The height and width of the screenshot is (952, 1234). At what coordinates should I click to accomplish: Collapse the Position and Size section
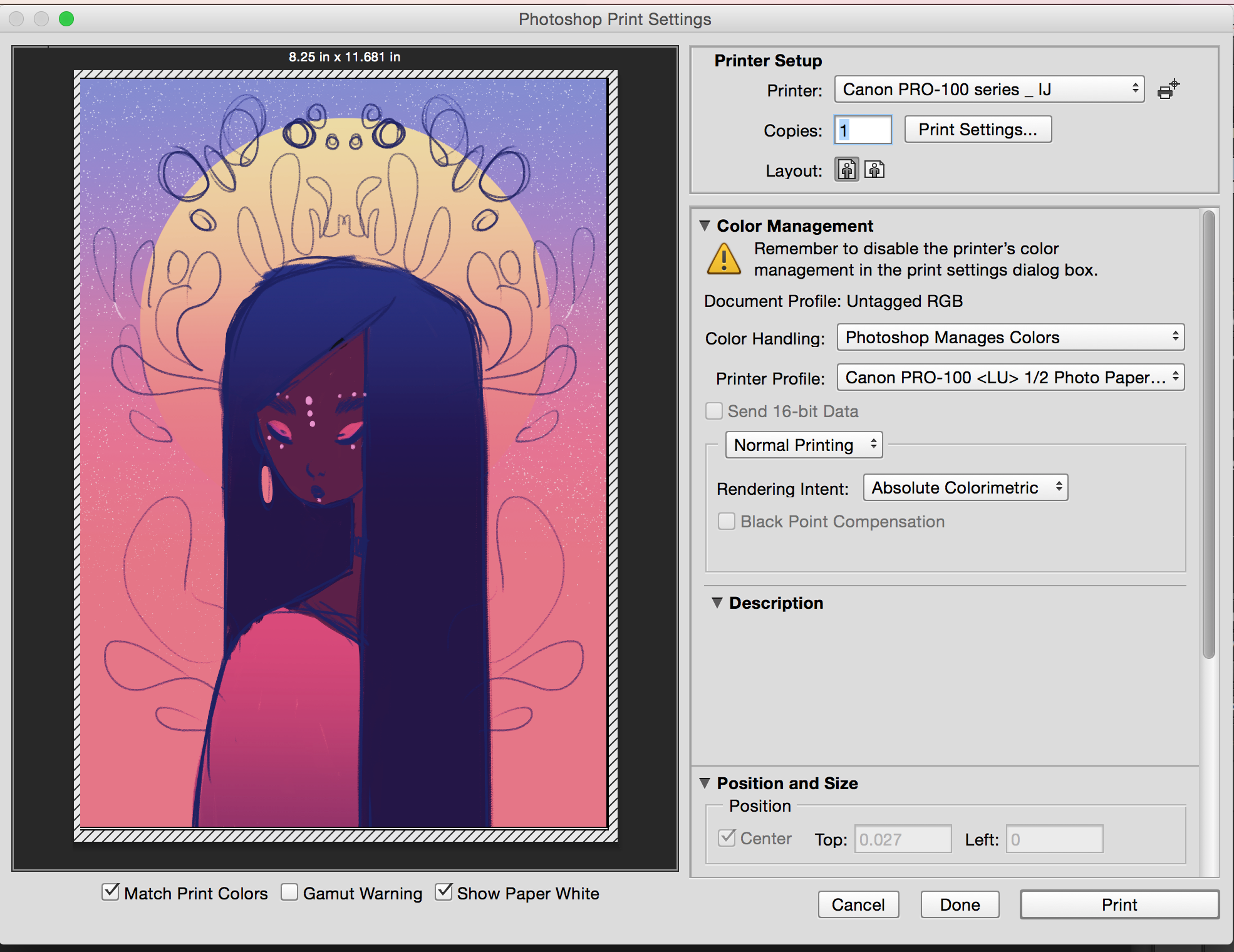click(705, 783)
